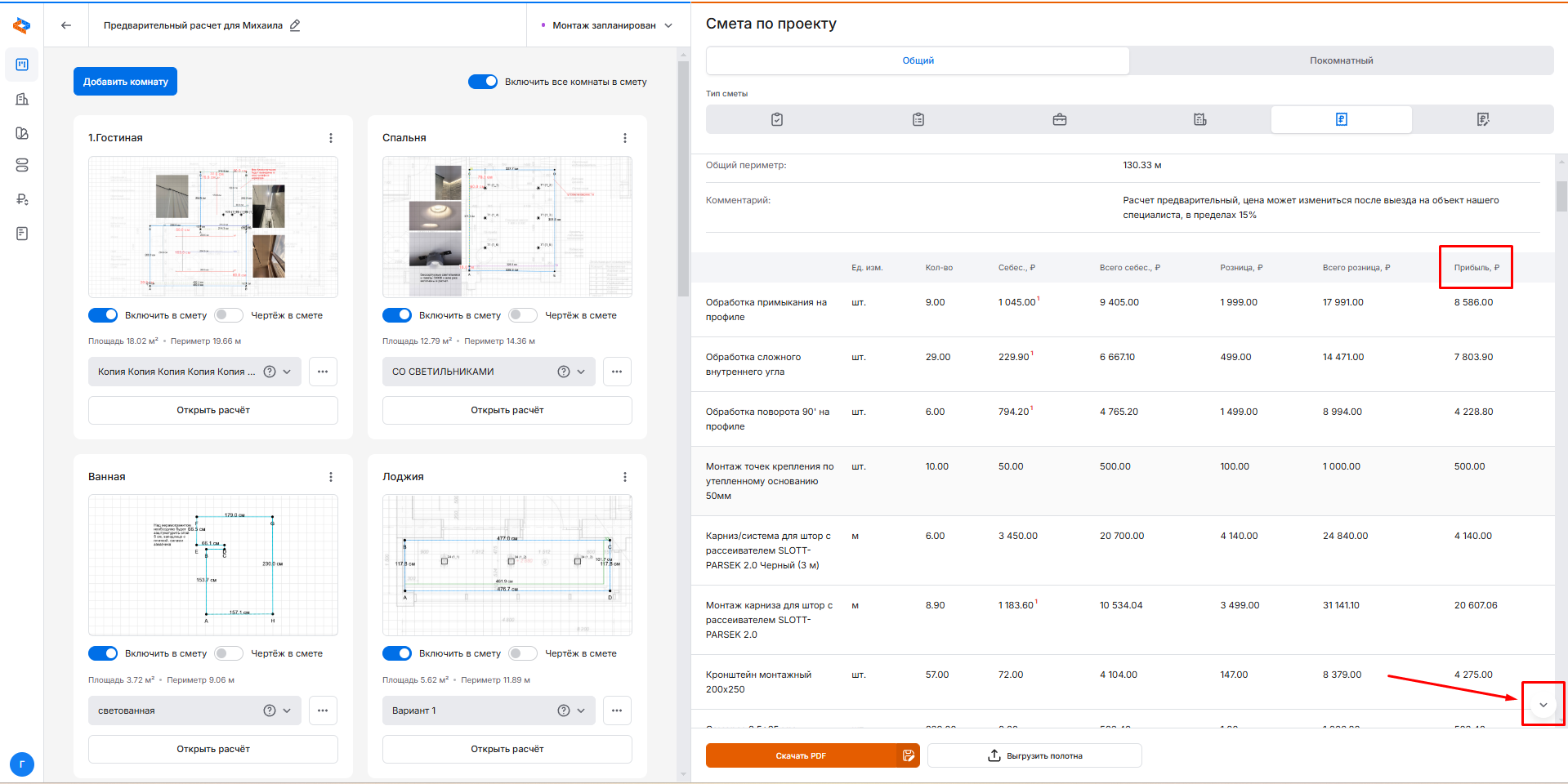Screen dimensions: 1568x784
Task: Open the ruble pricing icon in sidebar
Action: point(22,199)
